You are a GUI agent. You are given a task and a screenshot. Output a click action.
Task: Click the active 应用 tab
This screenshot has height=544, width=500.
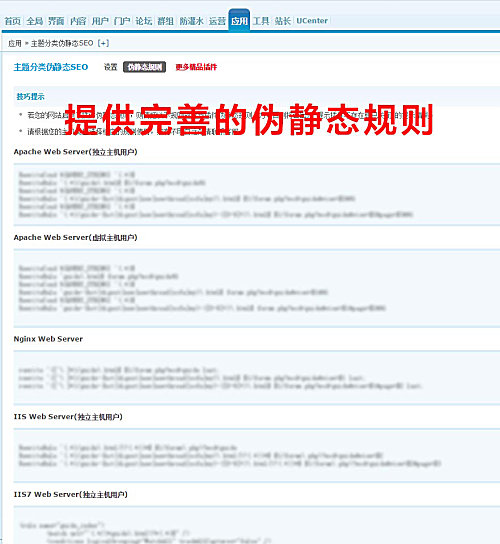point(239,21)
